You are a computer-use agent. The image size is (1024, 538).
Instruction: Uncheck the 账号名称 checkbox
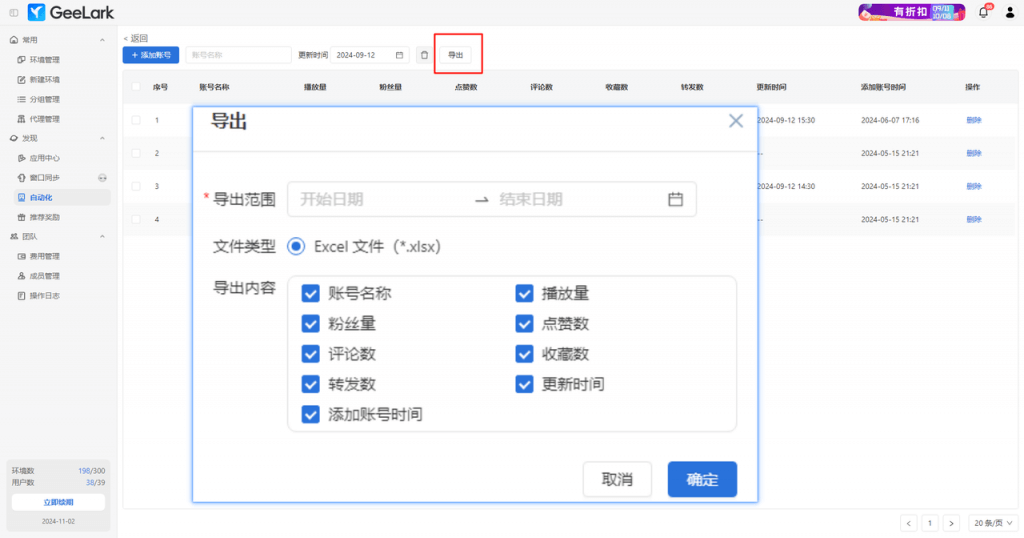310,294
